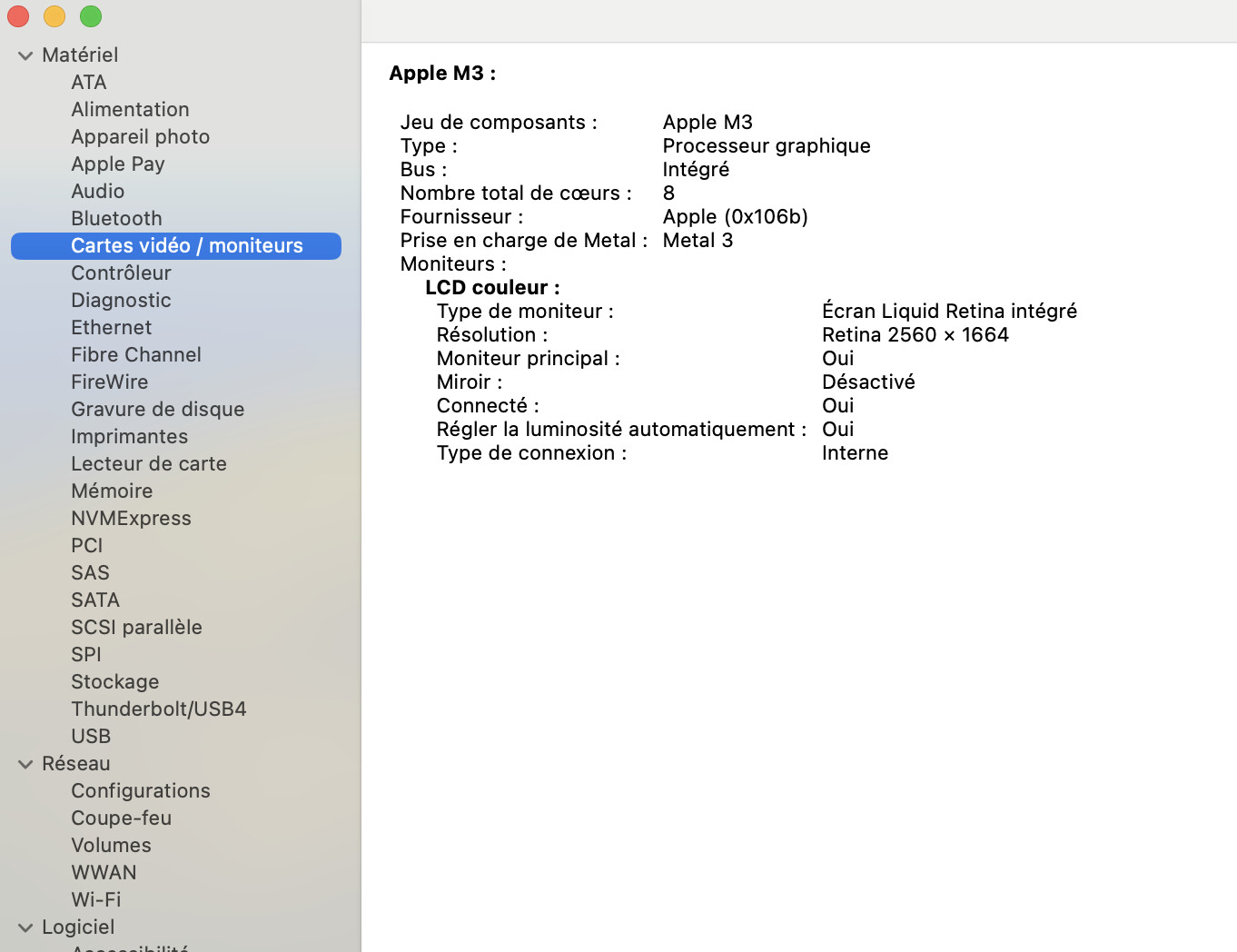
Task: Select Coupe-feu under Réseau
Action: click(121, 818)
